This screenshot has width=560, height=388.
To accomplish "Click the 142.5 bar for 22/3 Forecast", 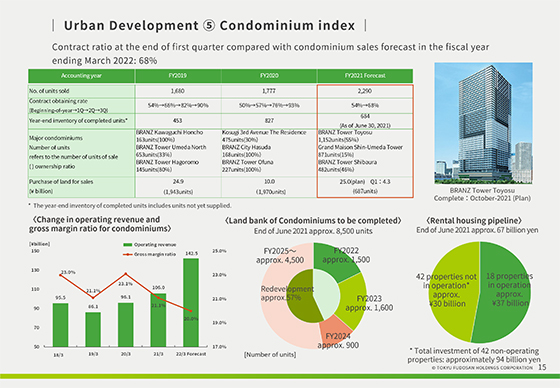I will [x=191, y=302].
